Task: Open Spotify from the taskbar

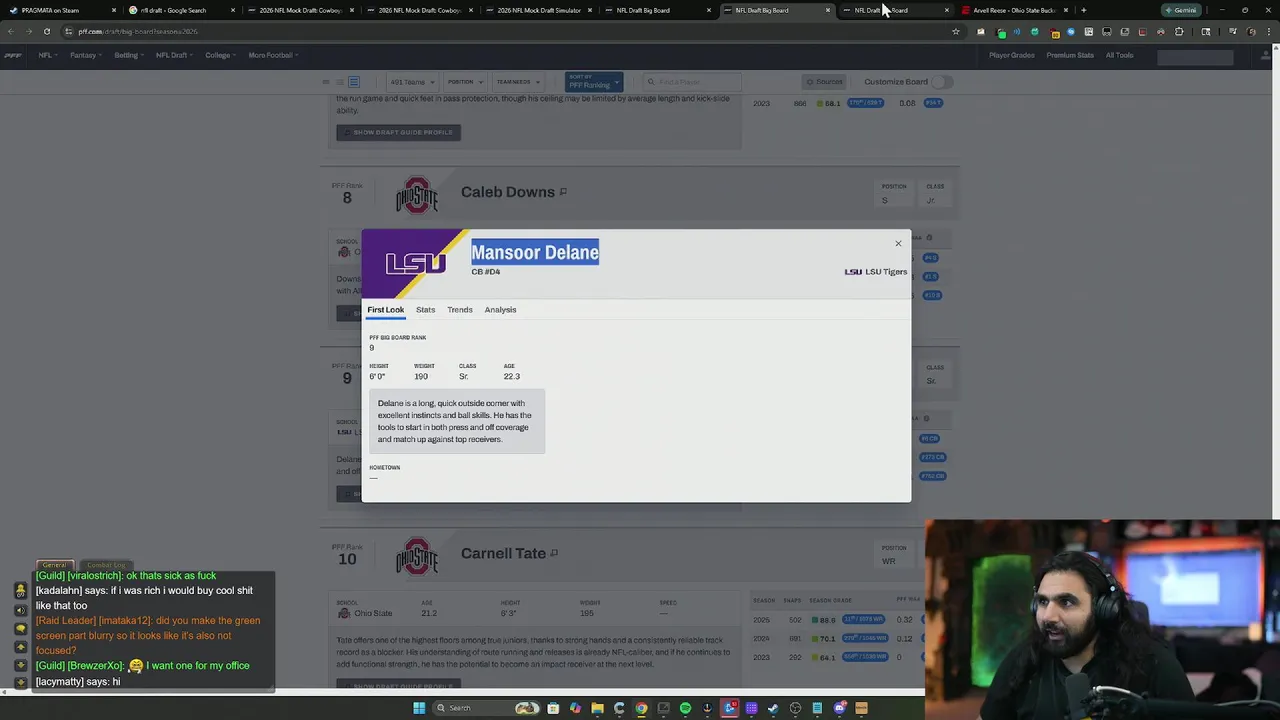Action: pyautogui.click(x=685, y=708)
